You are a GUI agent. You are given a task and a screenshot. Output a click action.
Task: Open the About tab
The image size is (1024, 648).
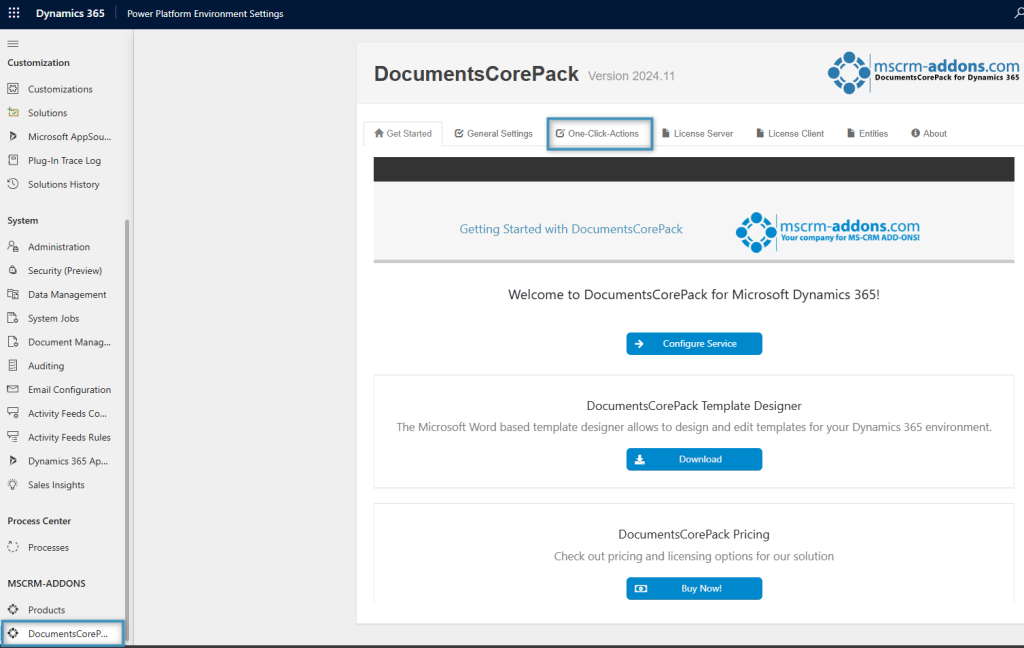point(927,133)
